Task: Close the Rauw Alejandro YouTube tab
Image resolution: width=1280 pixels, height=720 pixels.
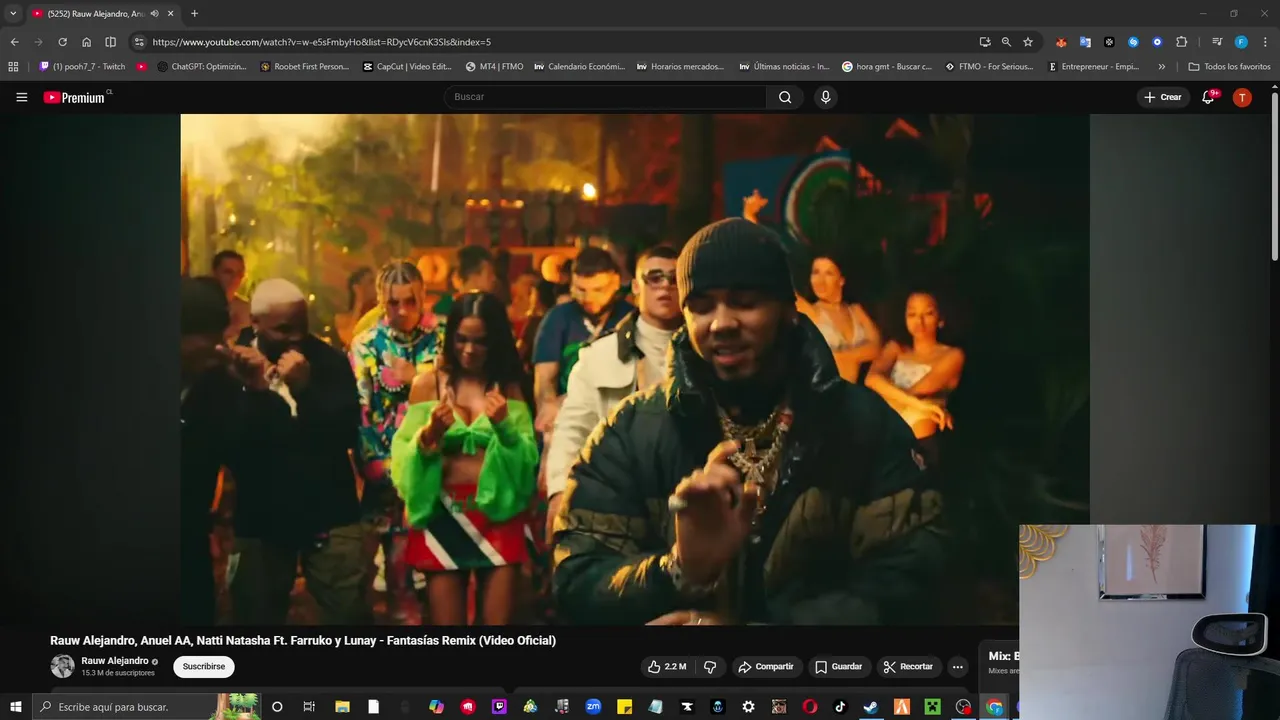Action: click(170, 14)
